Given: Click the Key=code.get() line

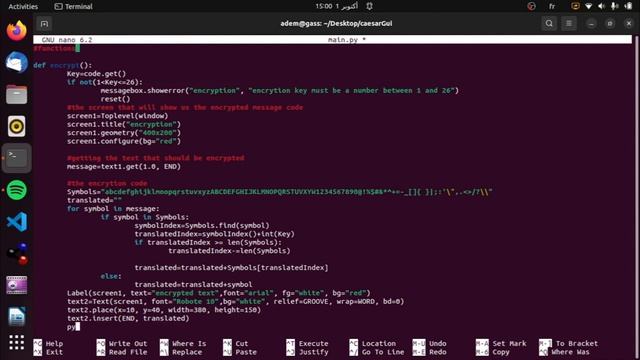Looking at the screenshot, I should (x=97, y=74).
